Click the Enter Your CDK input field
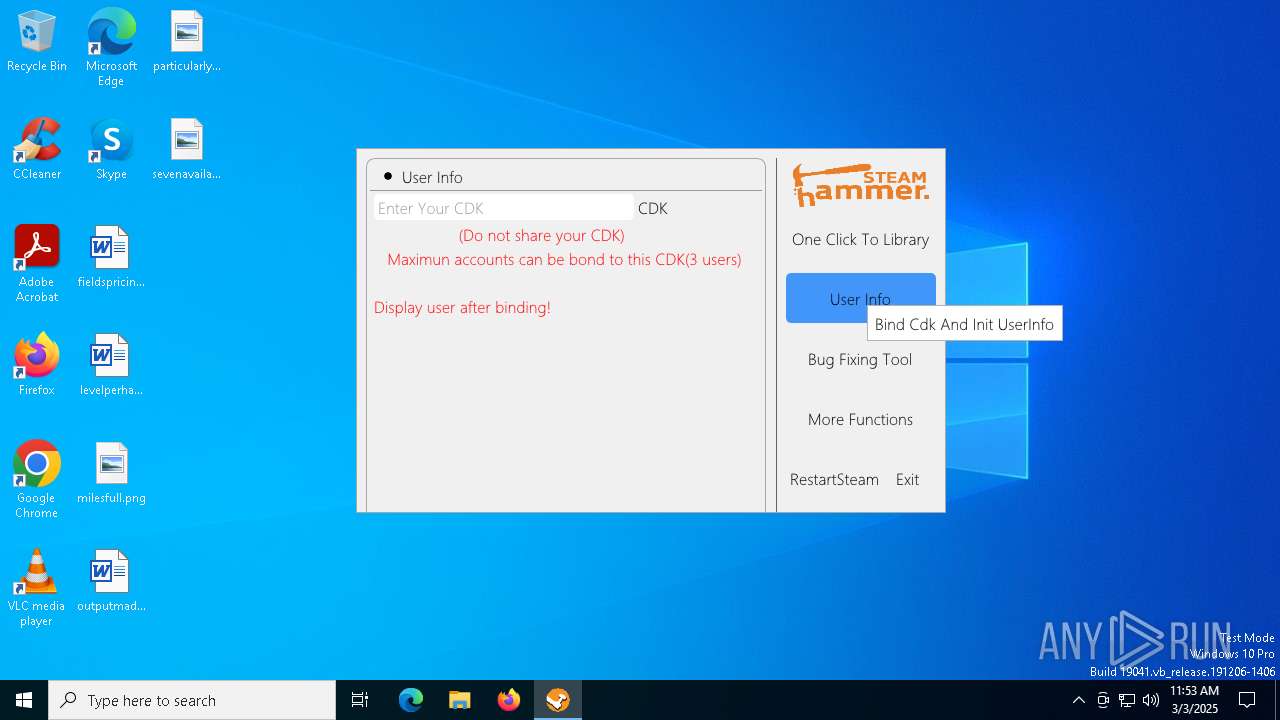This screenshot has height=720, width=1280. (x=503, y=208)
